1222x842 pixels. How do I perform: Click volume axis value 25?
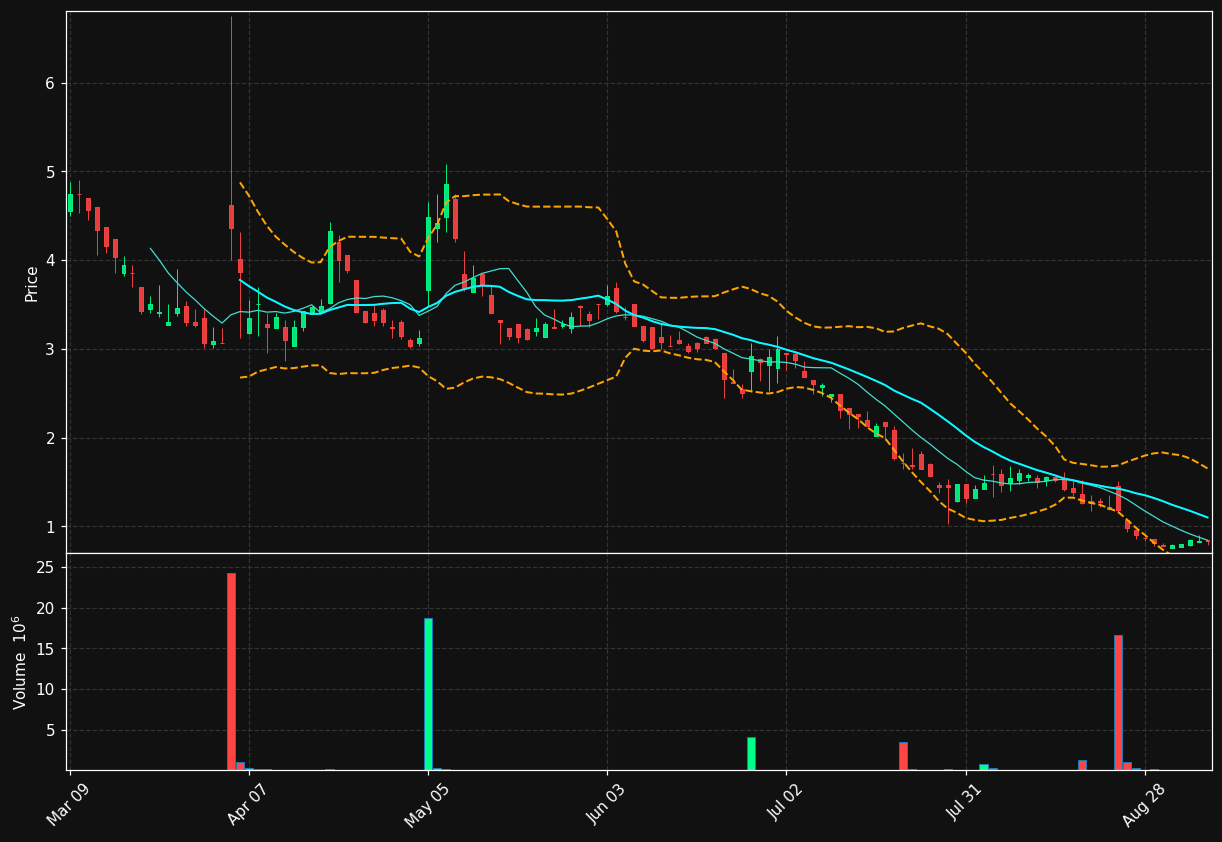pos(45,567)
